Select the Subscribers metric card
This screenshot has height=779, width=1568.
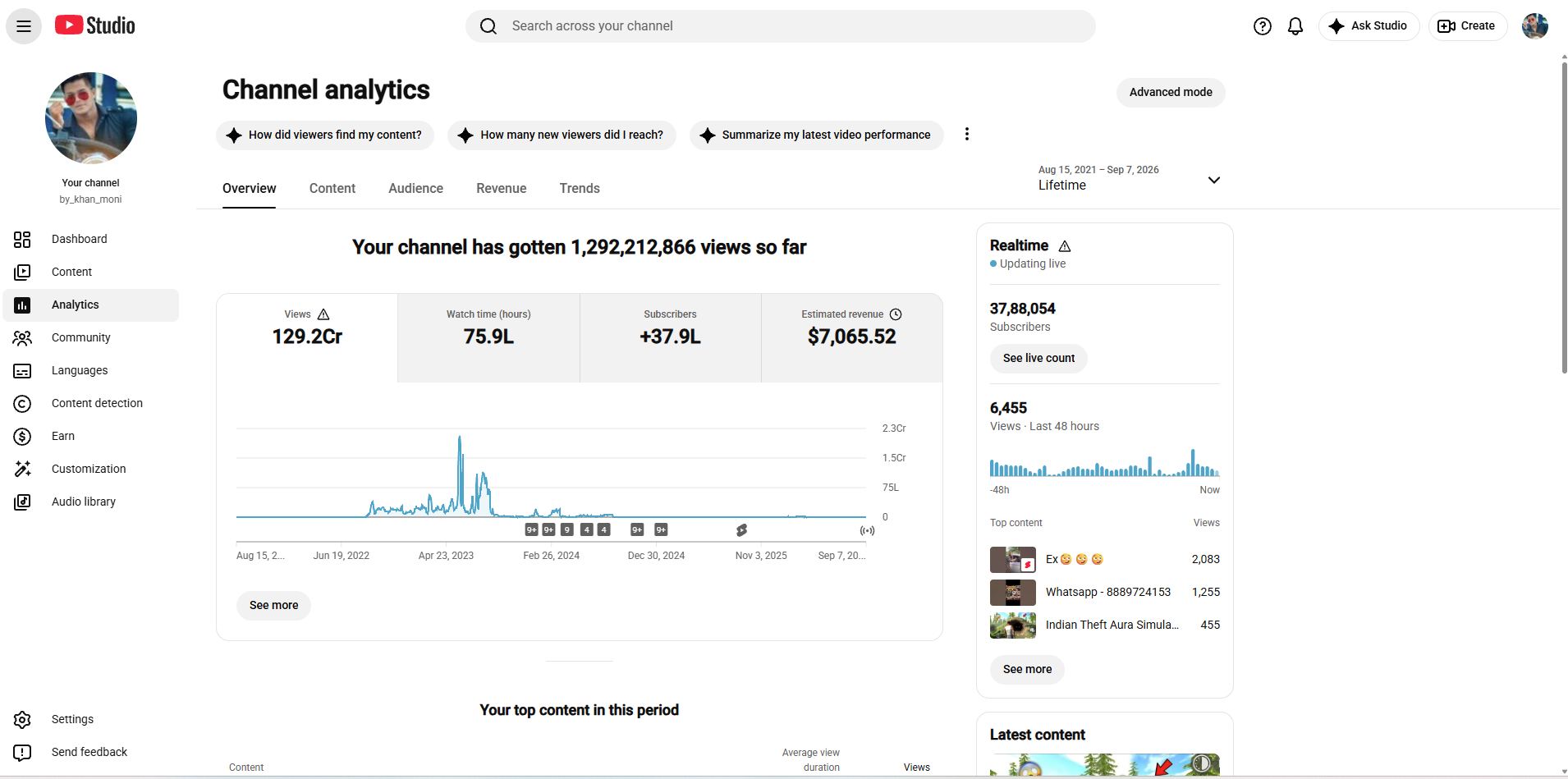pos(671,337)
